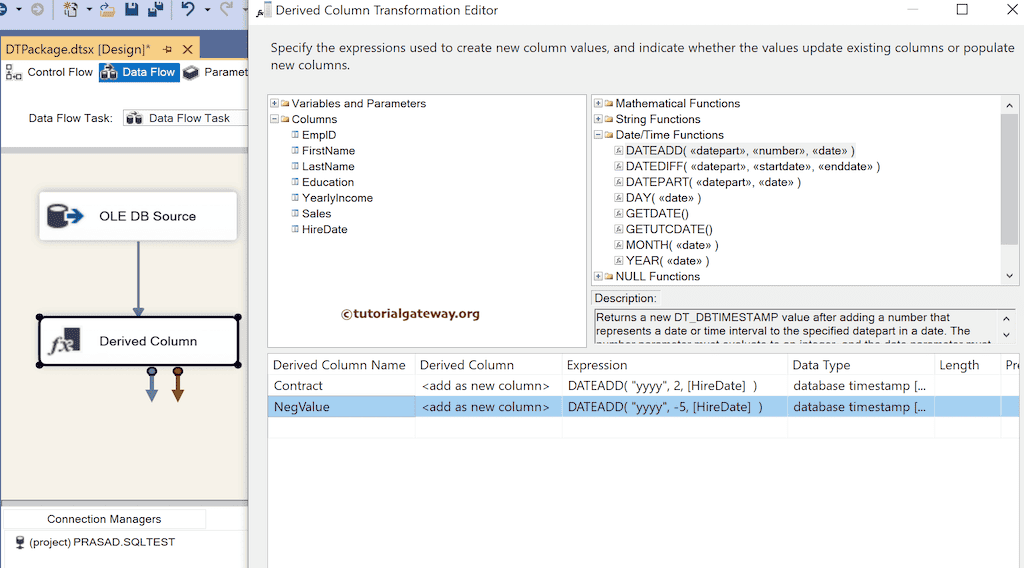
Task: Open the New Project dropdown arrow
Action: (89, 10)
